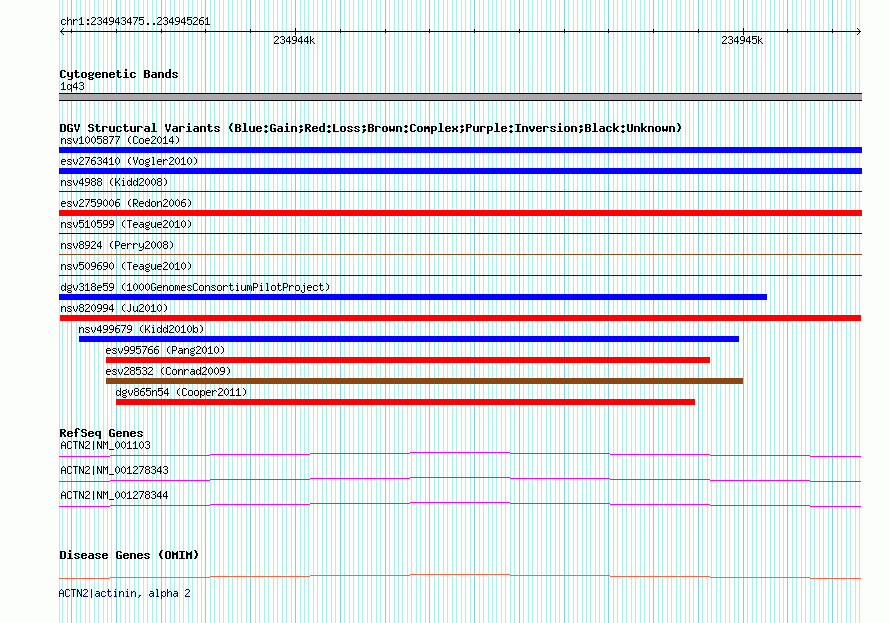Screen dimensions: 890x623
Task: Click the RefSeq Genes track heading
Action: pos(101,433)
